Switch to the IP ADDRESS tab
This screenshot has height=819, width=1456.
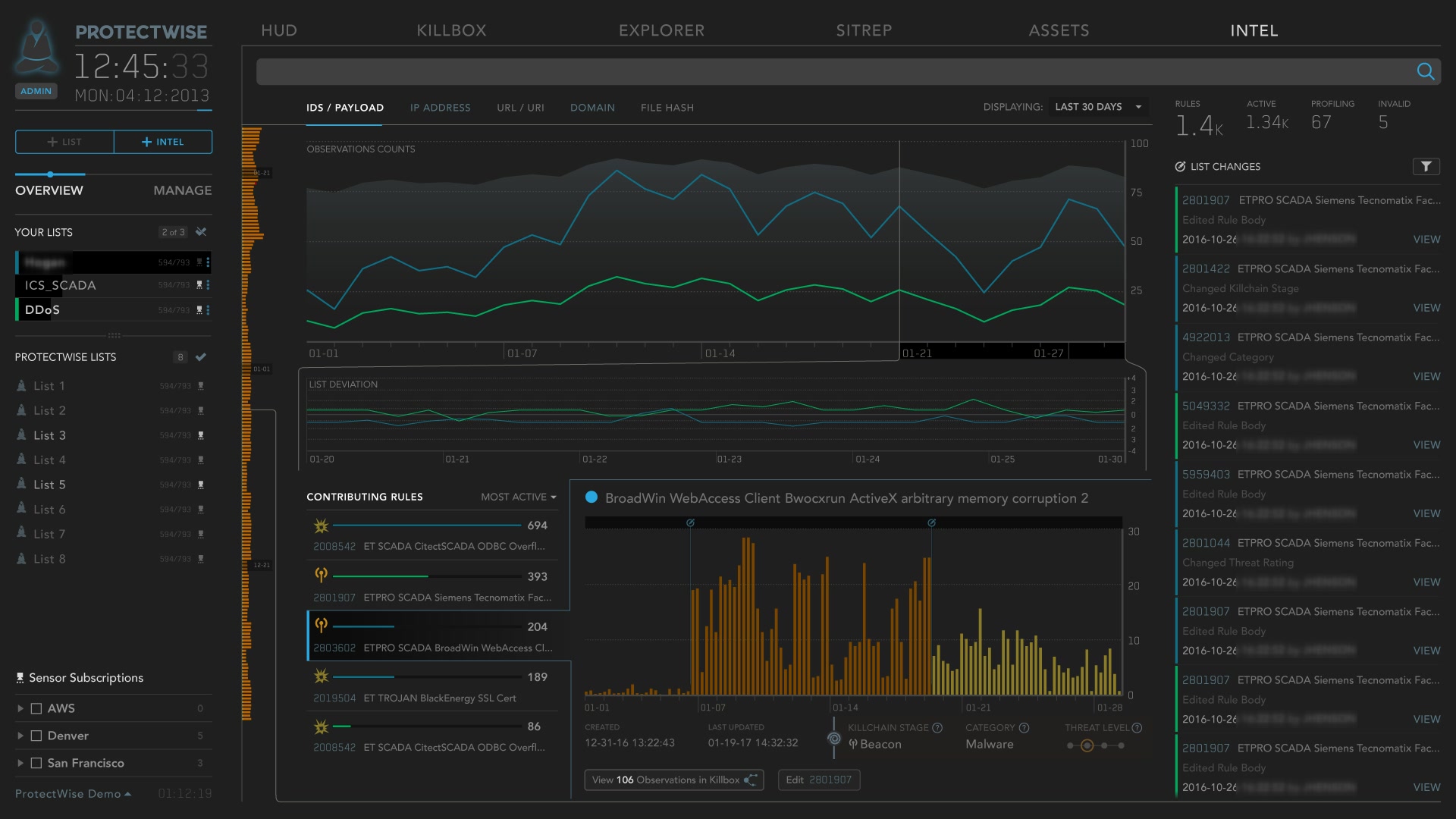point(440,108)
